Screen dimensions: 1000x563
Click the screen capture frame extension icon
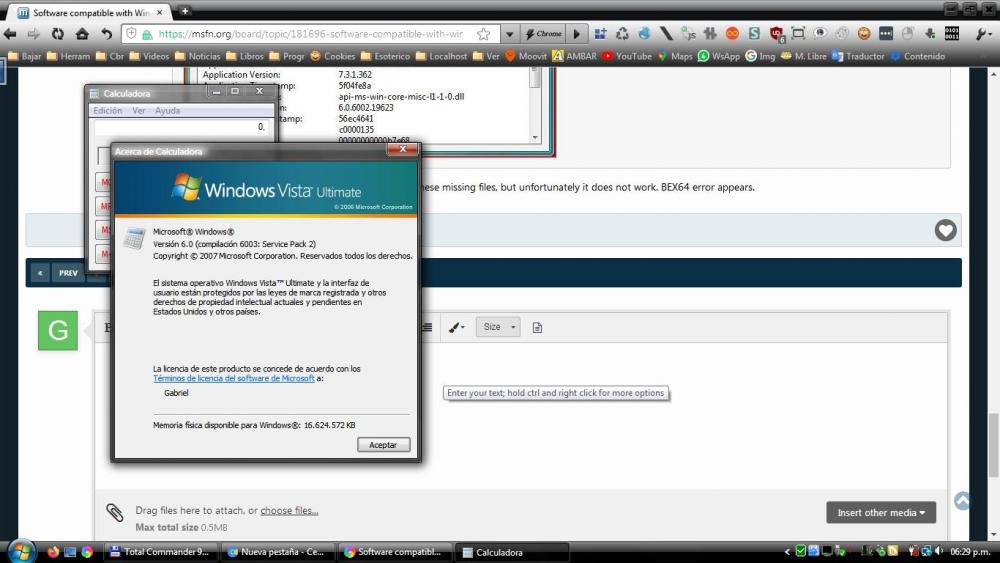(798, 34)
